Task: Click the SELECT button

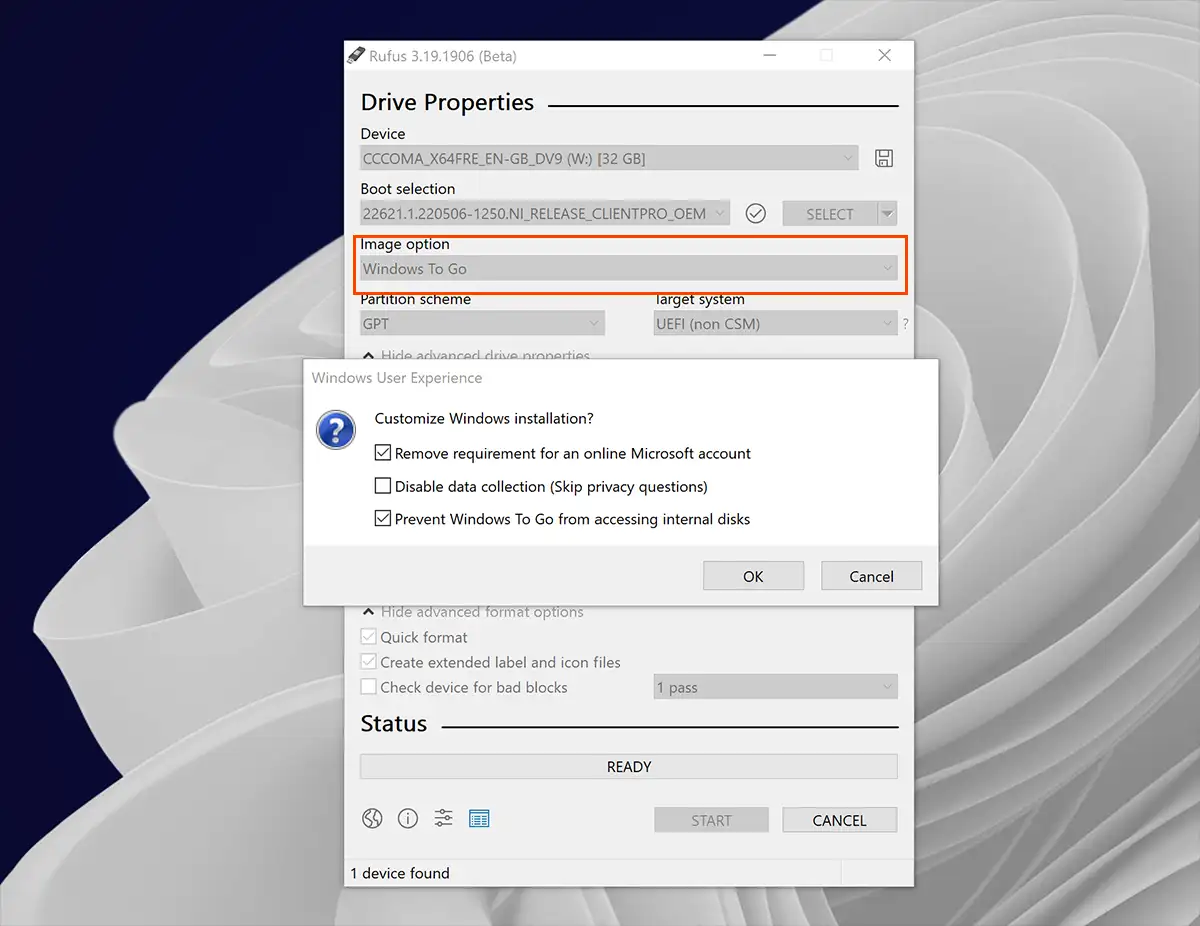Action: point(829,213)
